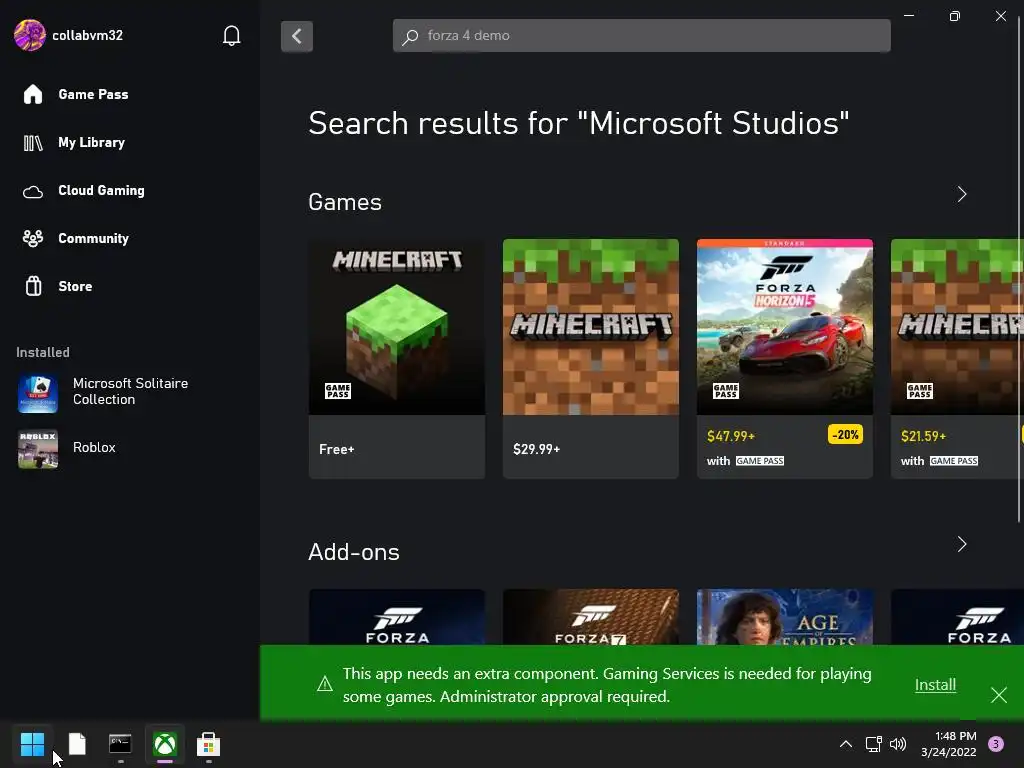
Task: Go back with the arrow button
Action: [296, 36]
